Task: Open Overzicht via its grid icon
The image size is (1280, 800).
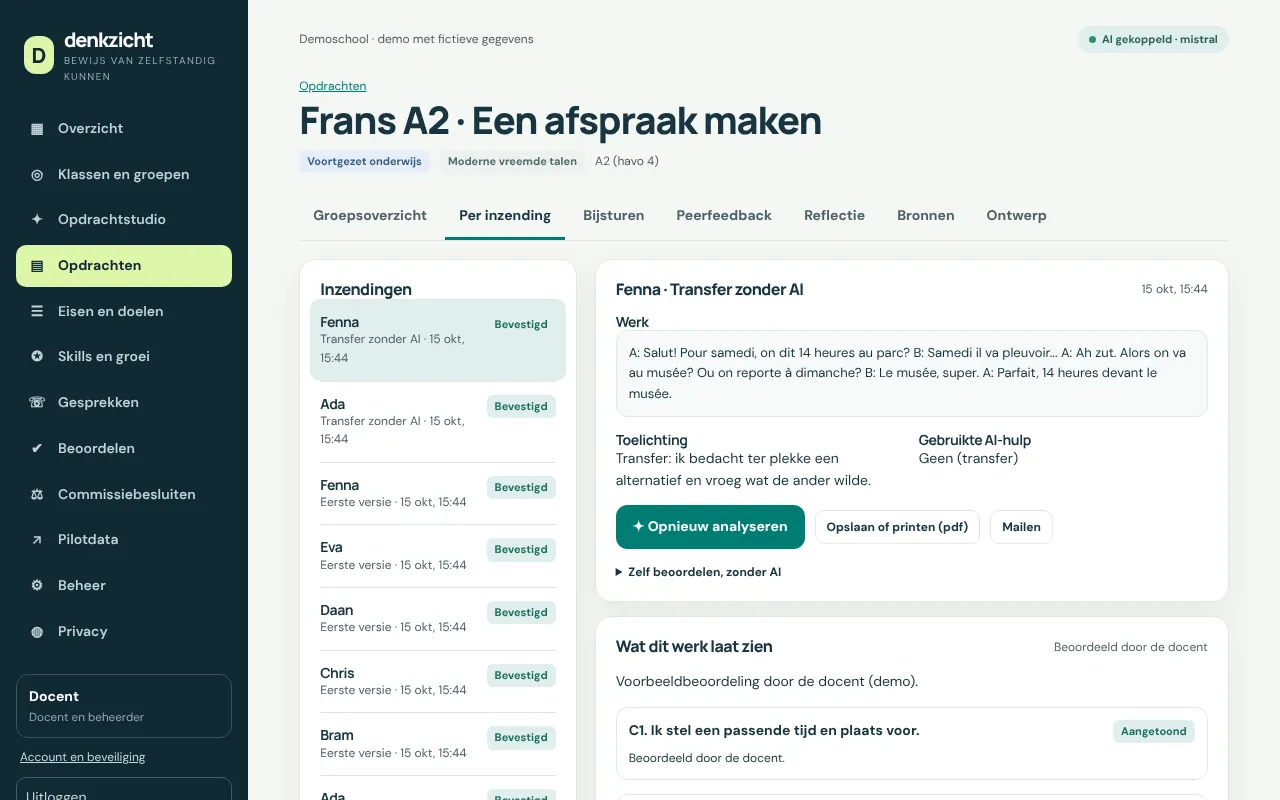Action: [x=37, y=129]
